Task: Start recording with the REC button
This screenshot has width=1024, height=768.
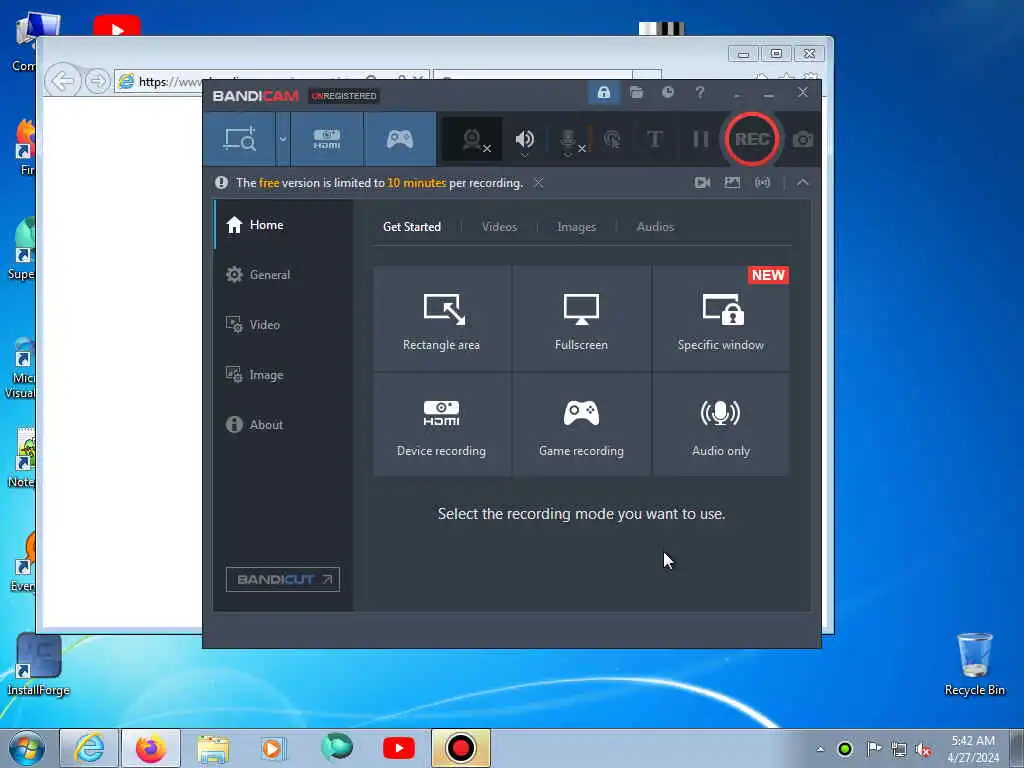Action: [752, 139]
